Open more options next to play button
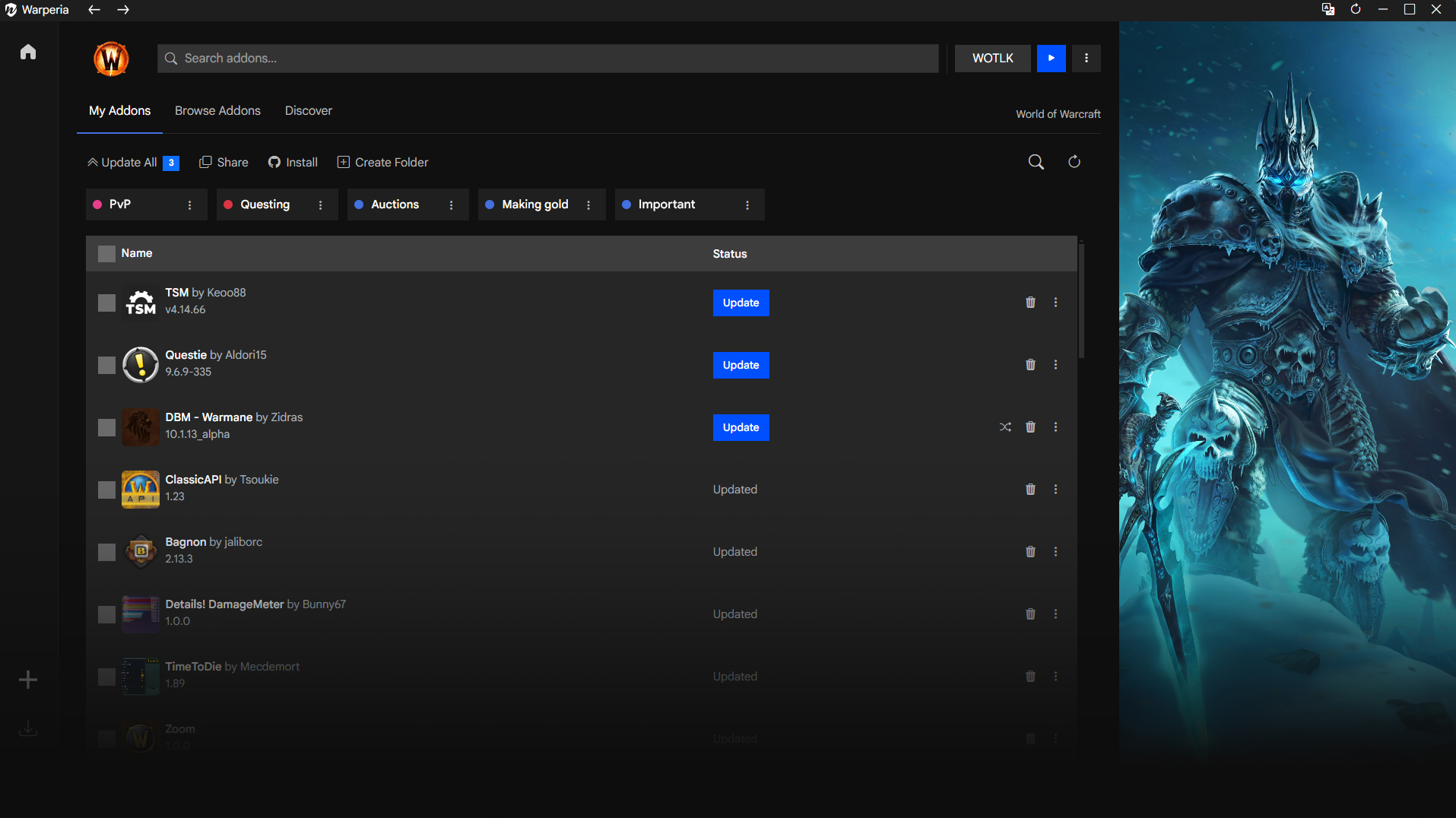 click(x=1086, y=58)
